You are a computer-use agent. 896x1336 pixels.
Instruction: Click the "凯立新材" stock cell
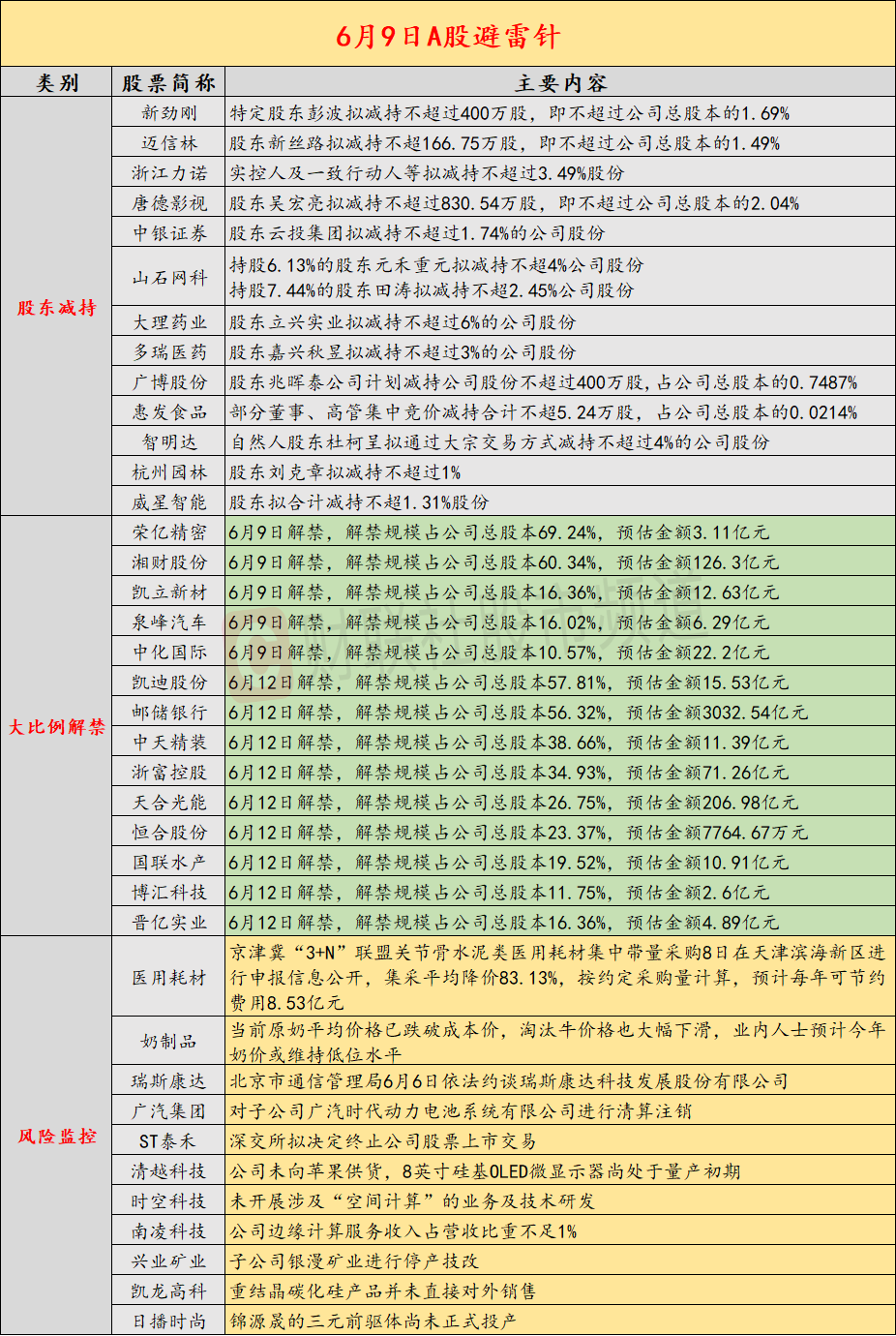[169, 592]
